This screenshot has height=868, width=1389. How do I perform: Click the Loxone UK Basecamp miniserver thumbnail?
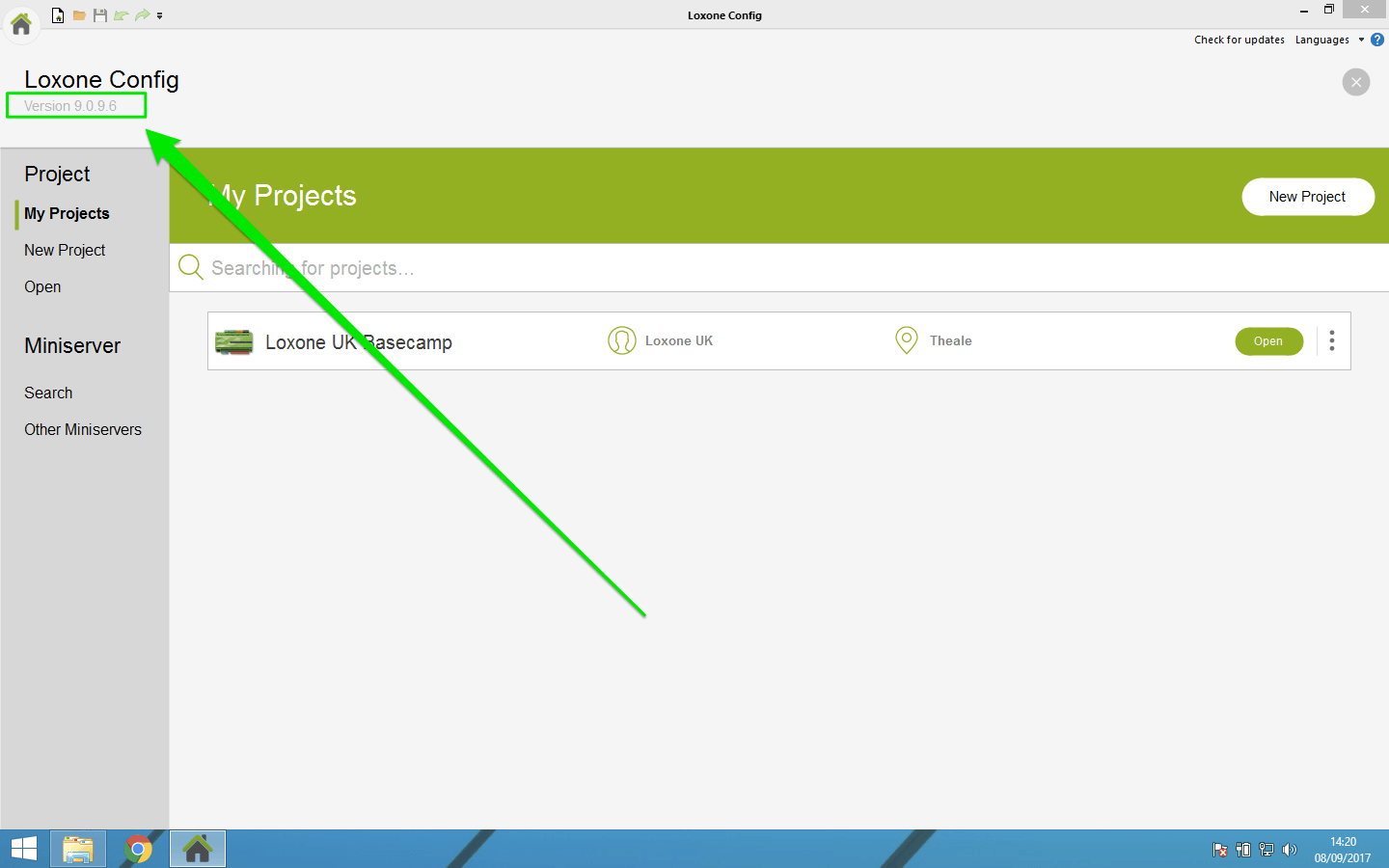(233, 341)
